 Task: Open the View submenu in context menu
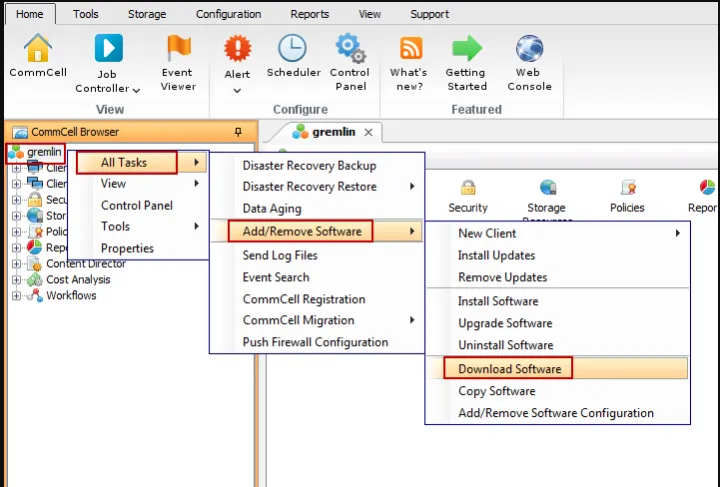coord(138,184)
